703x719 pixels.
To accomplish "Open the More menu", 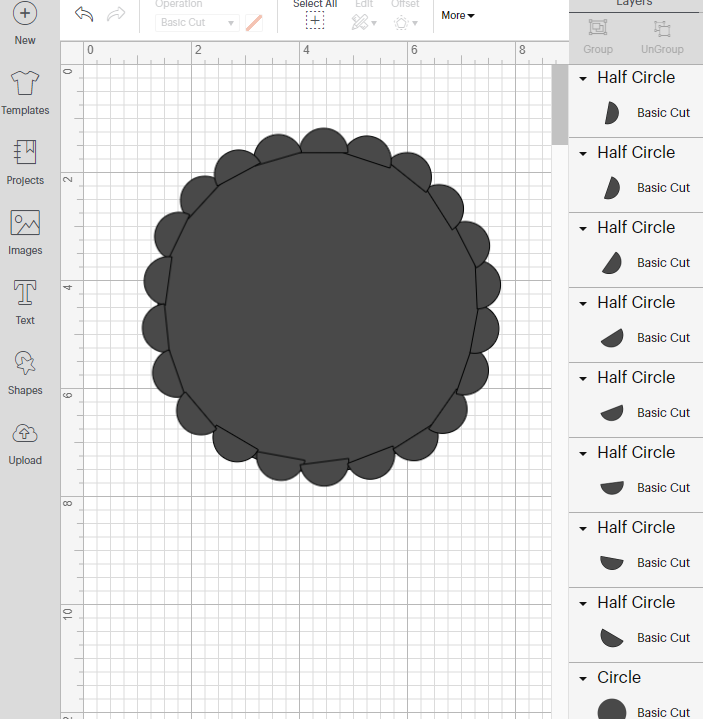I will coord(458,15).
